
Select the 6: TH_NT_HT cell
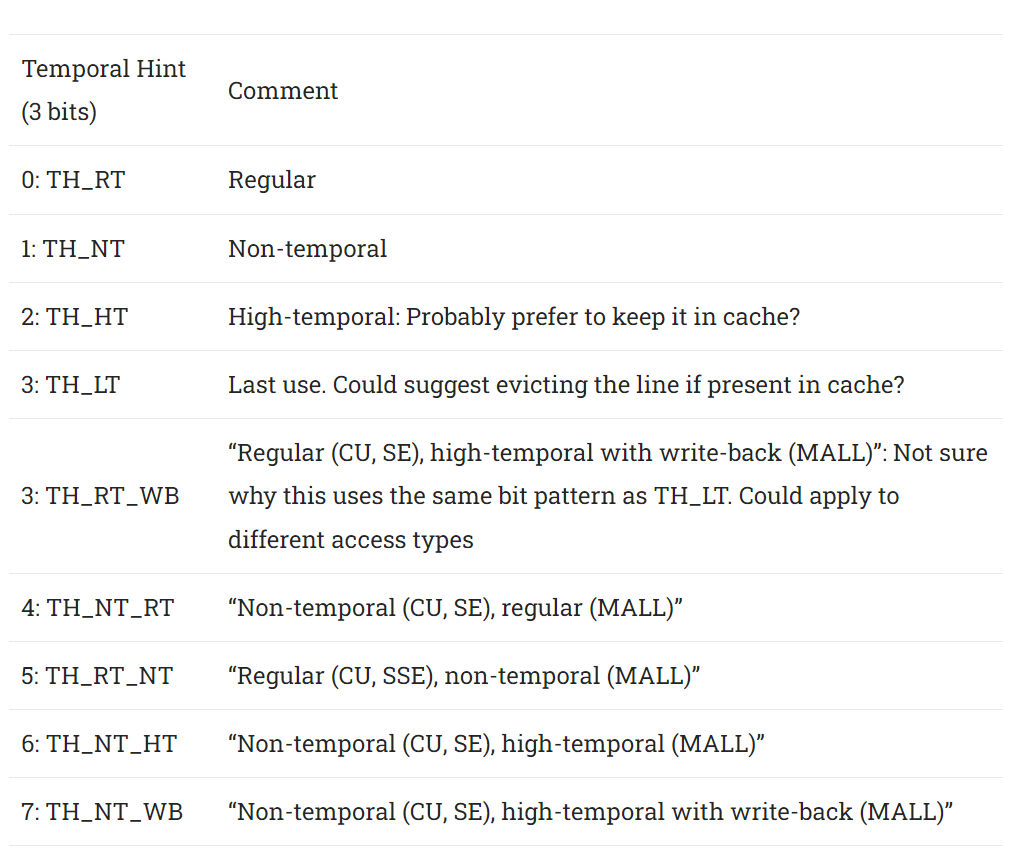tap(99, 744)
